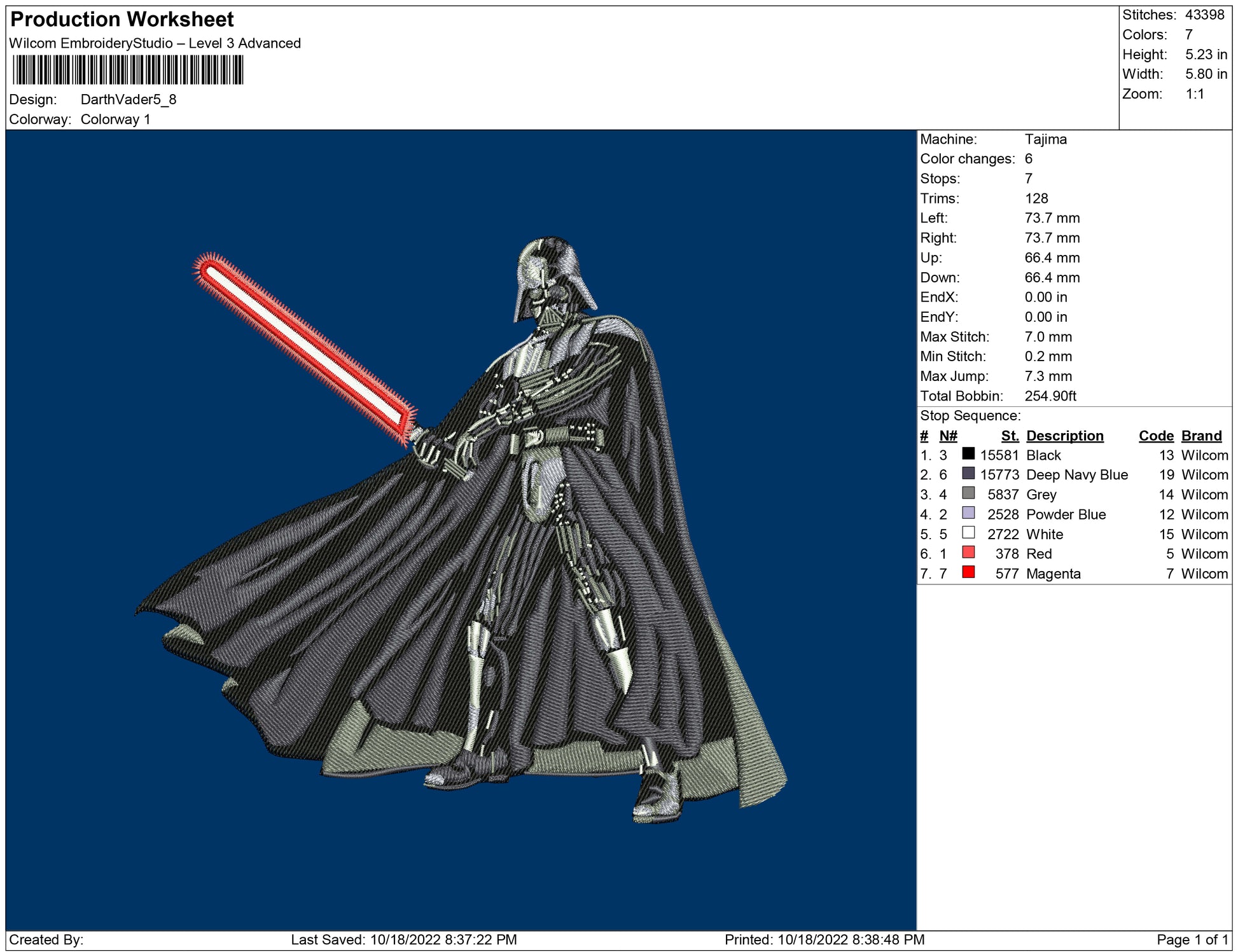1238x952 pixels.
Task: Click the Page 1 of 1 footer text
Action: tap(1192, 939)
